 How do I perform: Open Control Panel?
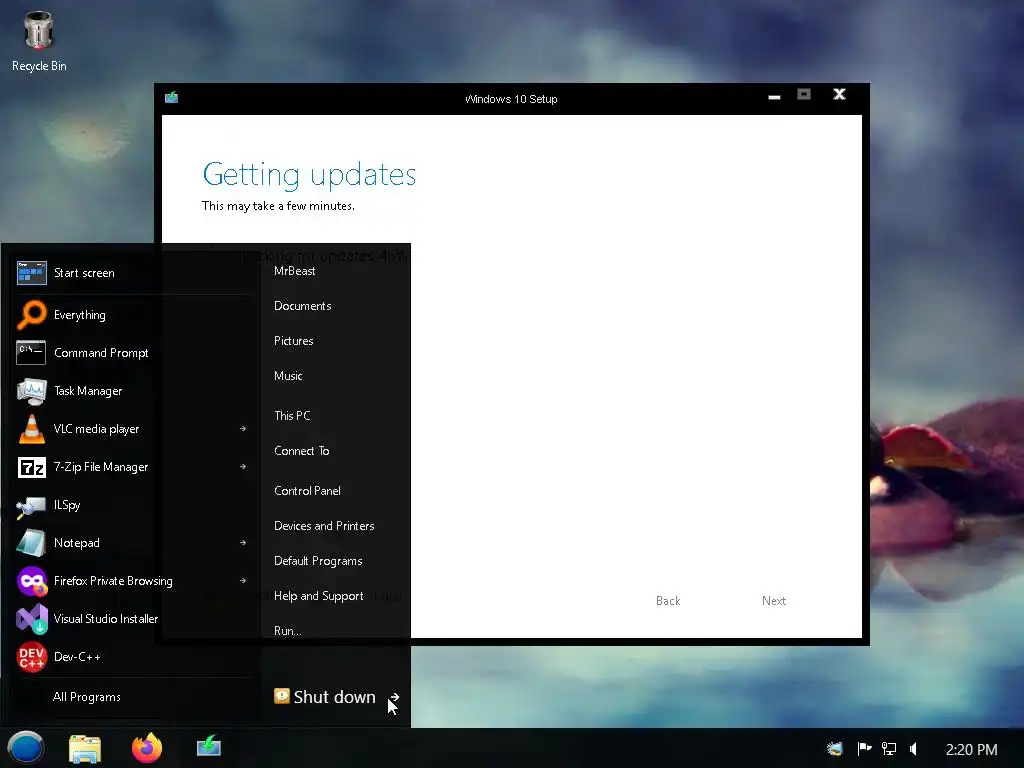tap(307, 491)
